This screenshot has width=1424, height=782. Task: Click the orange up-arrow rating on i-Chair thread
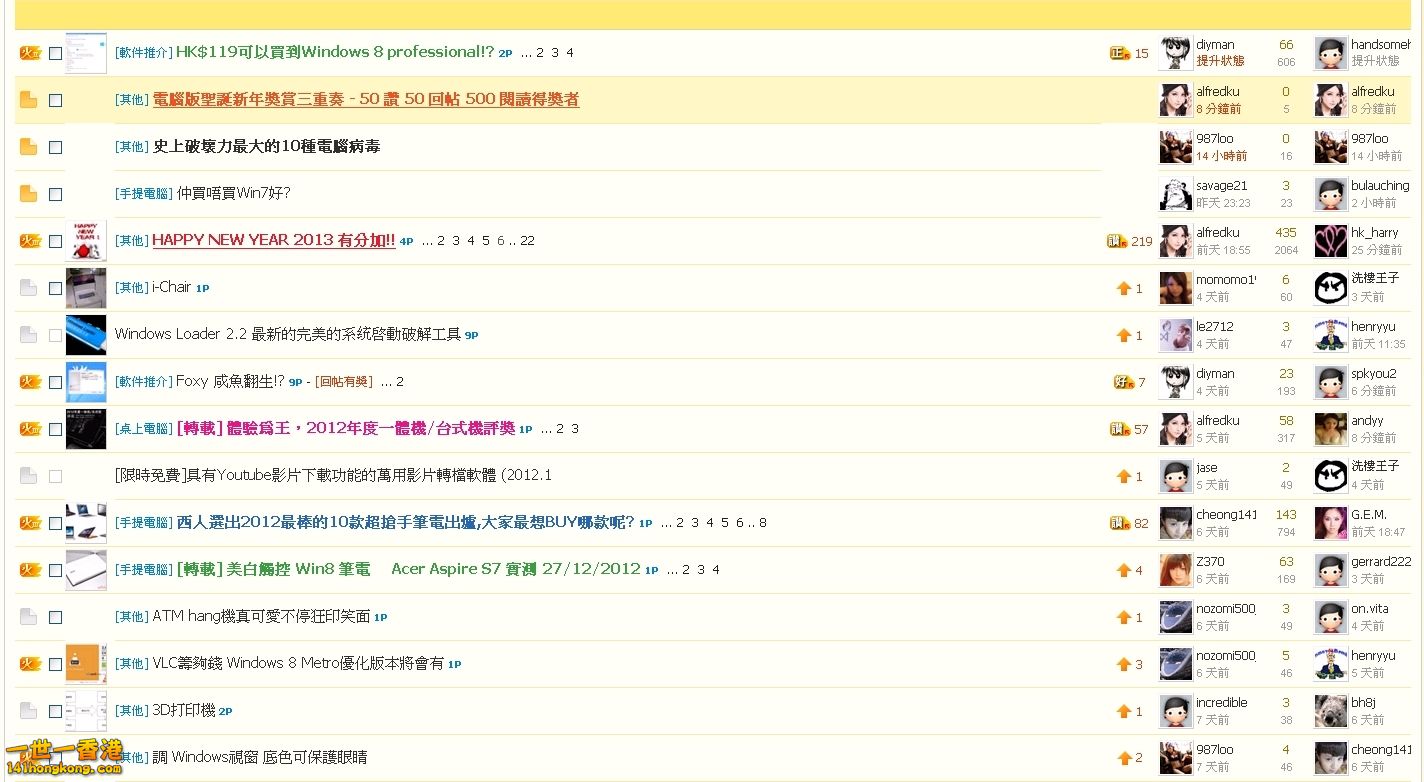pos(1124,289)
